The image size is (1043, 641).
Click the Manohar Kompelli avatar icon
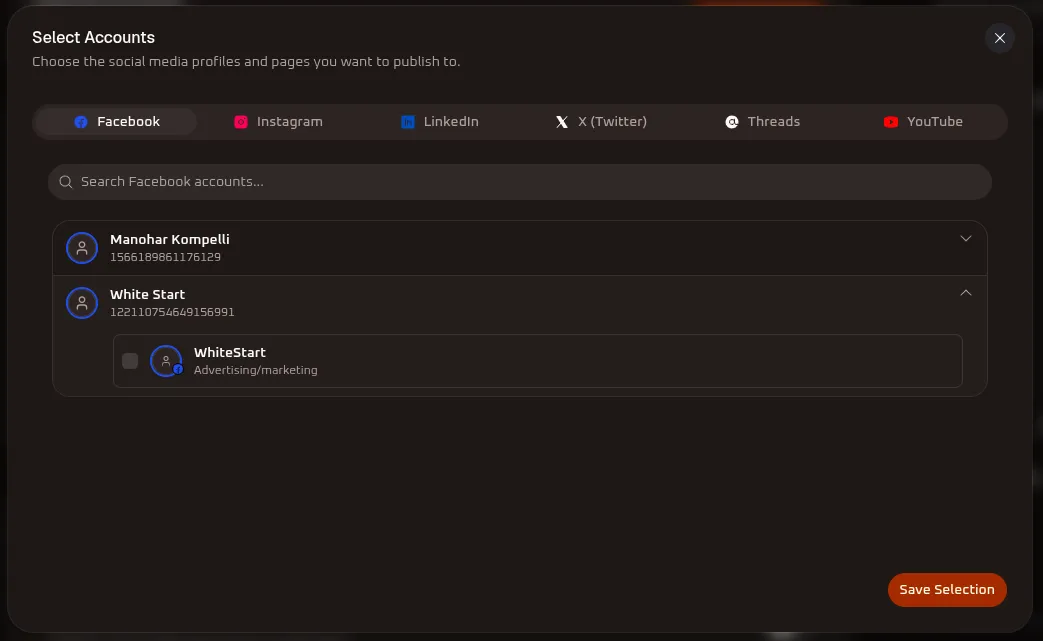coord(82,248)
